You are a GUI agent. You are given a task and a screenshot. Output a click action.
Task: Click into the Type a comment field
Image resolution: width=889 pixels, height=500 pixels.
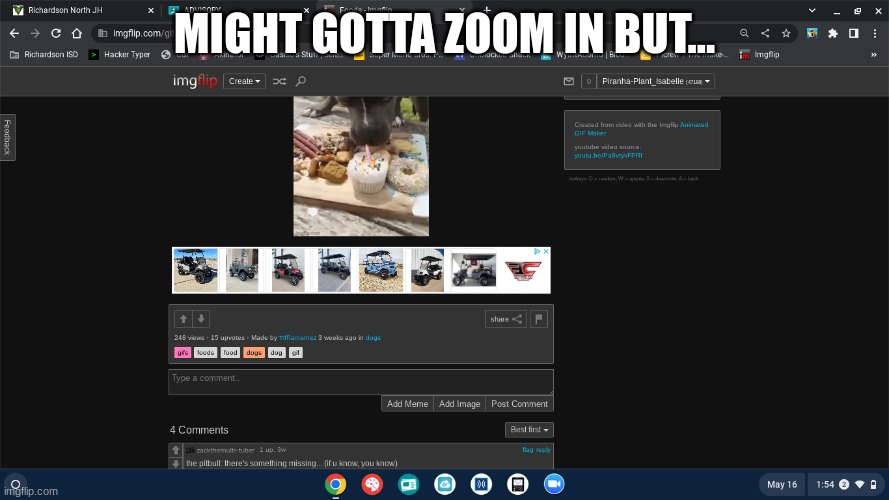[x=360, y=381]
